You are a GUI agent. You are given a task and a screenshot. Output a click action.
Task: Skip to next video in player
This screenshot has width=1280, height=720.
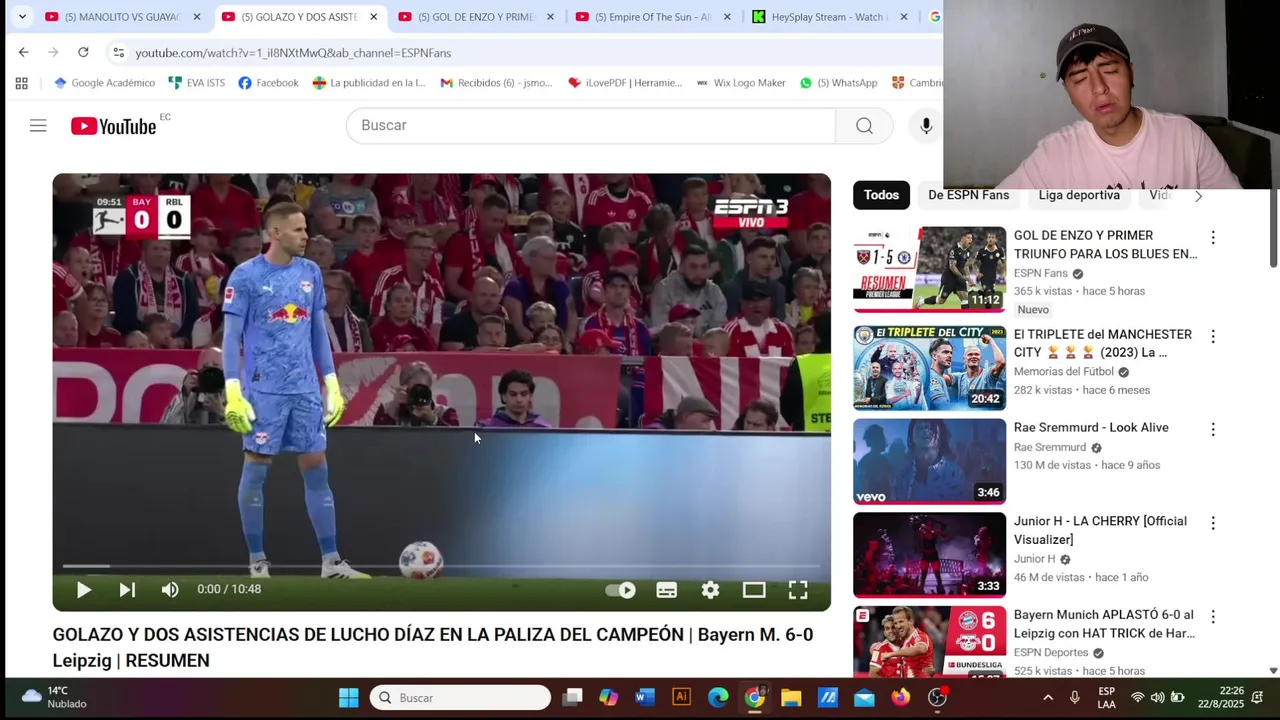coord(127,590)
